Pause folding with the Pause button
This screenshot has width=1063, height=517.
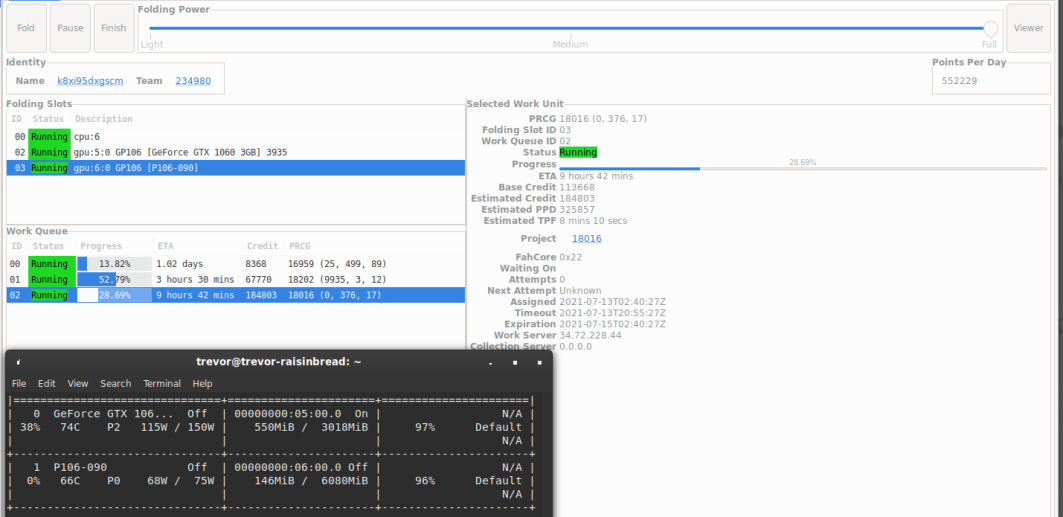click(x=71, y=28)
